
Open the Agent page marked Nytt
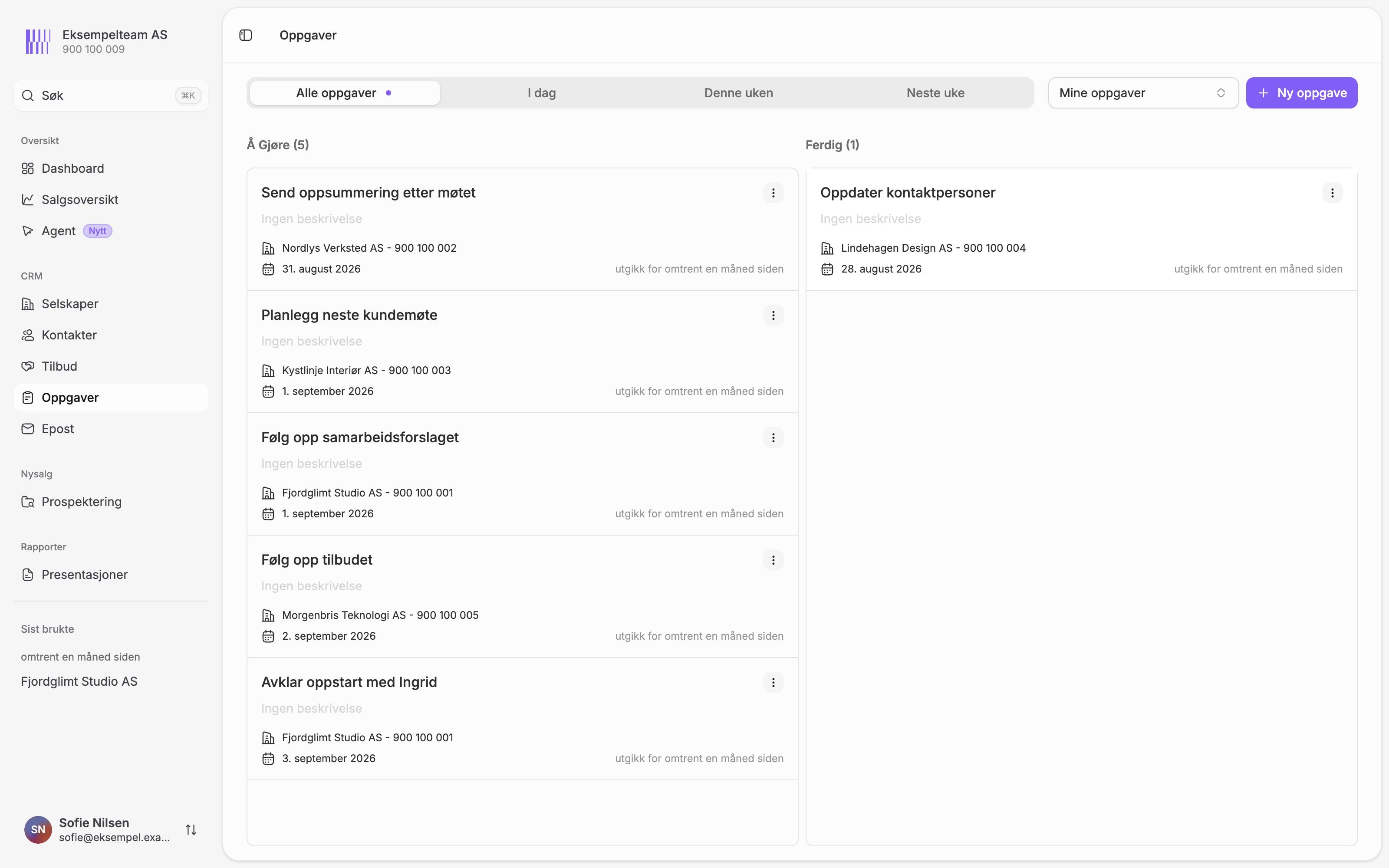point(111,231)
